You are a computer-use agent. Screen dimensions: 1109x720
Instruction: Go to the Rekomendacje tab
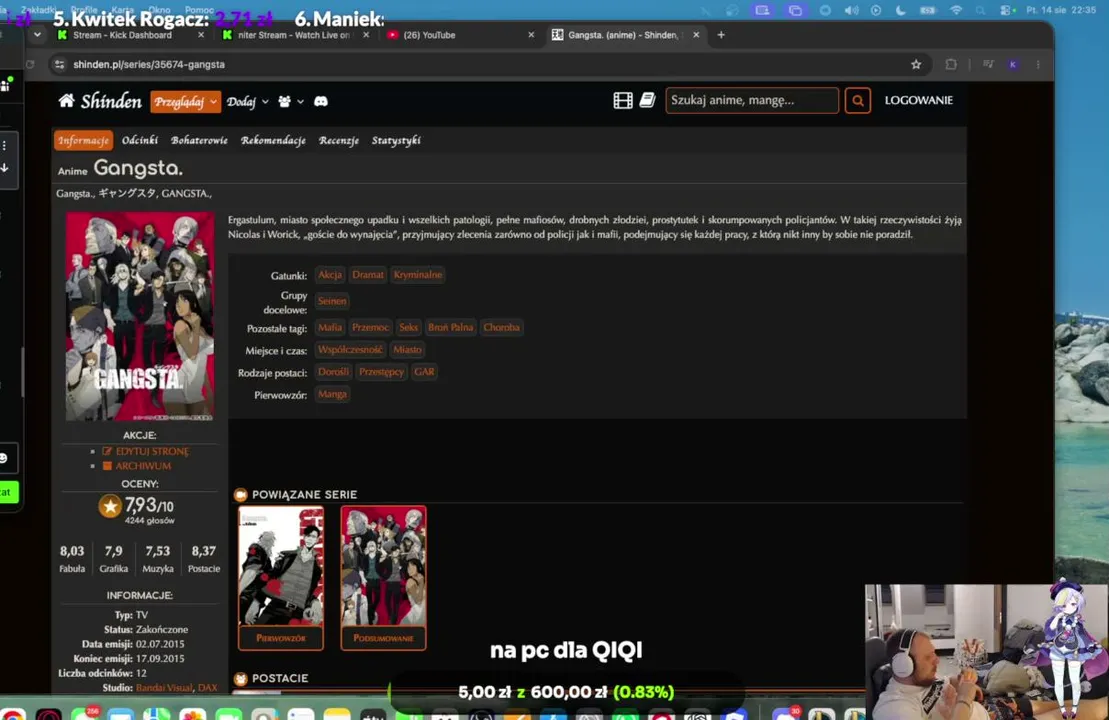[273, 140]
